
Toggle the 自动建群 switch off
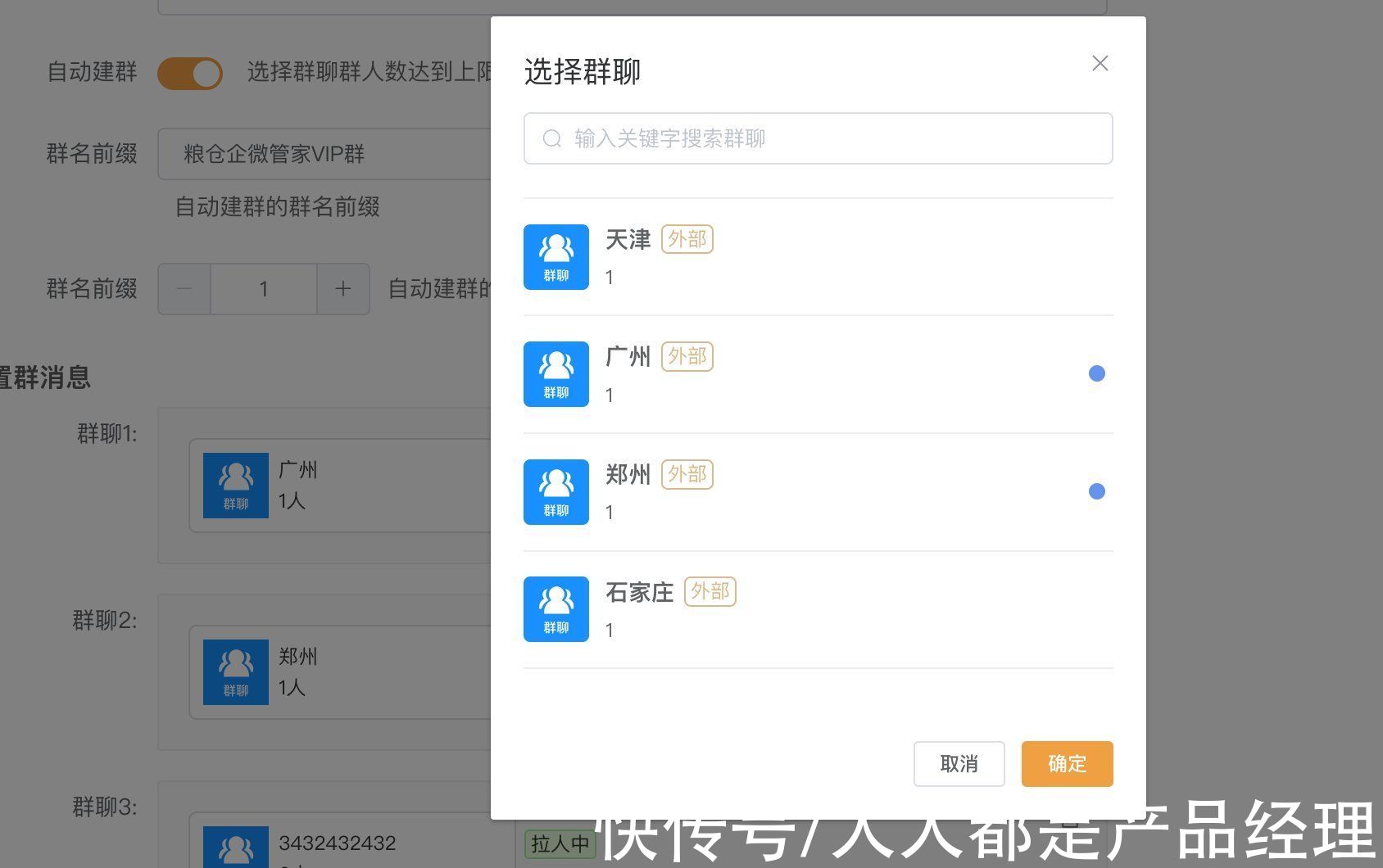190,73
